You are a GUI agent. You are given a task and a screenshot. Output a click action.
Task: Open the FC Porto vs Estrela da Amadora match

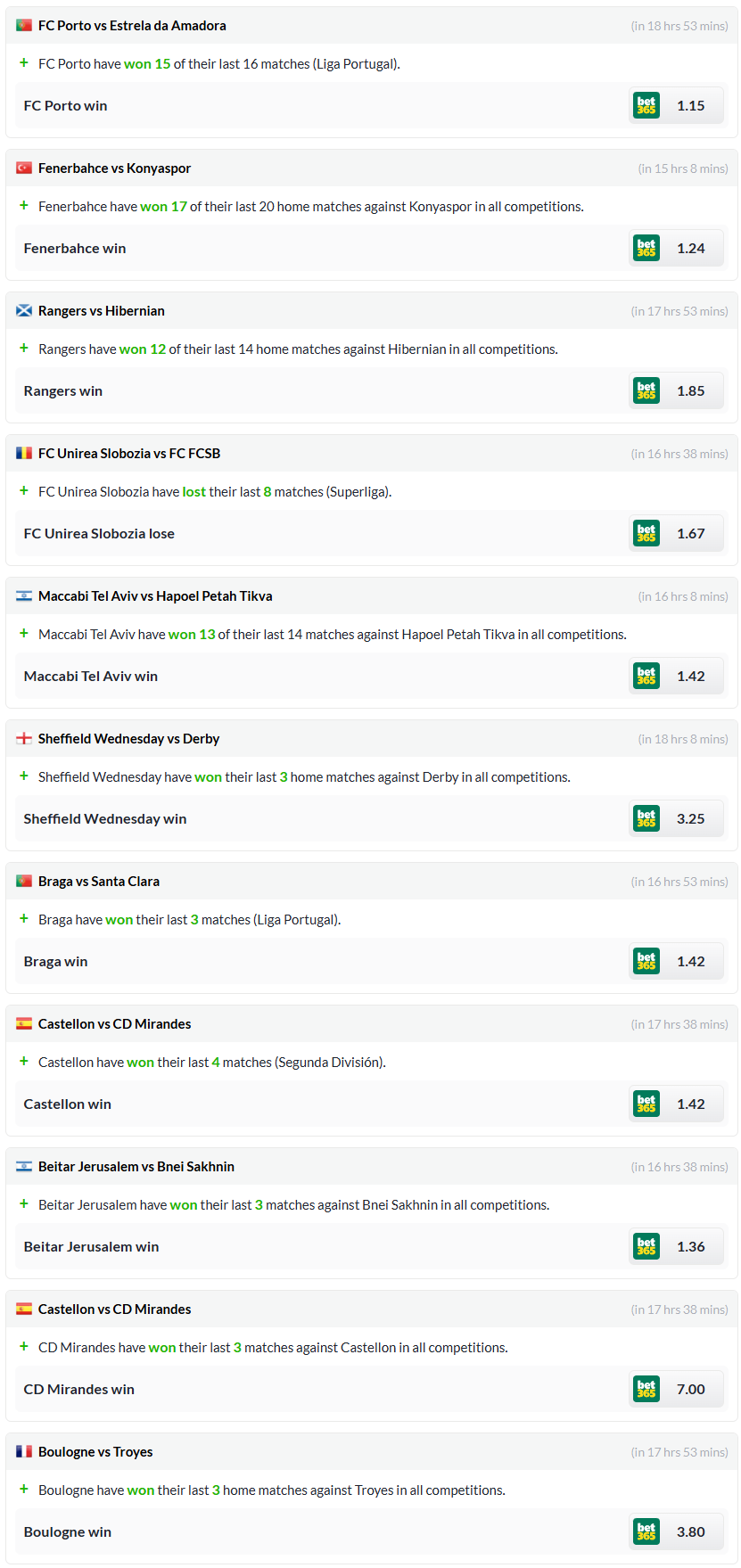[x=132, y=26]
